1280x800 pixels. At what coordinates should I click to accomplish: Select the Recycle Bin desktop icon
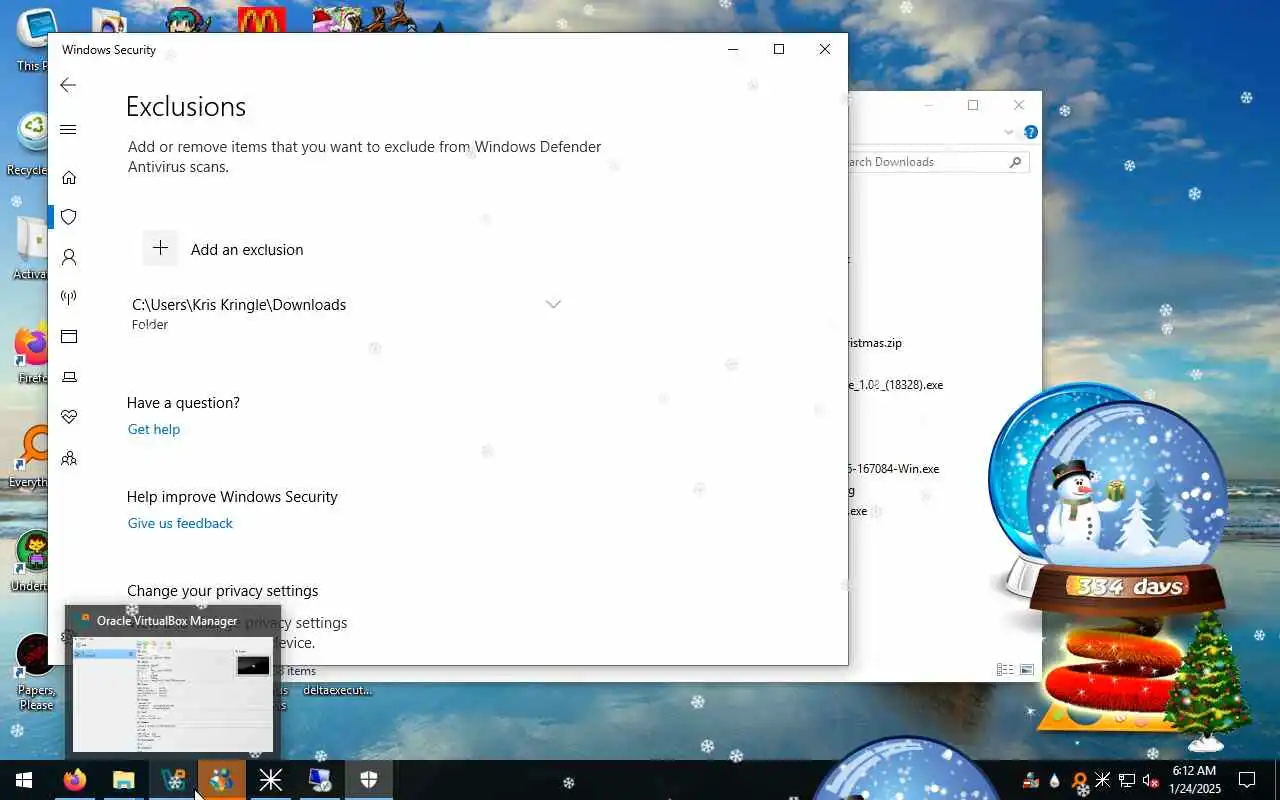point(30,144)
